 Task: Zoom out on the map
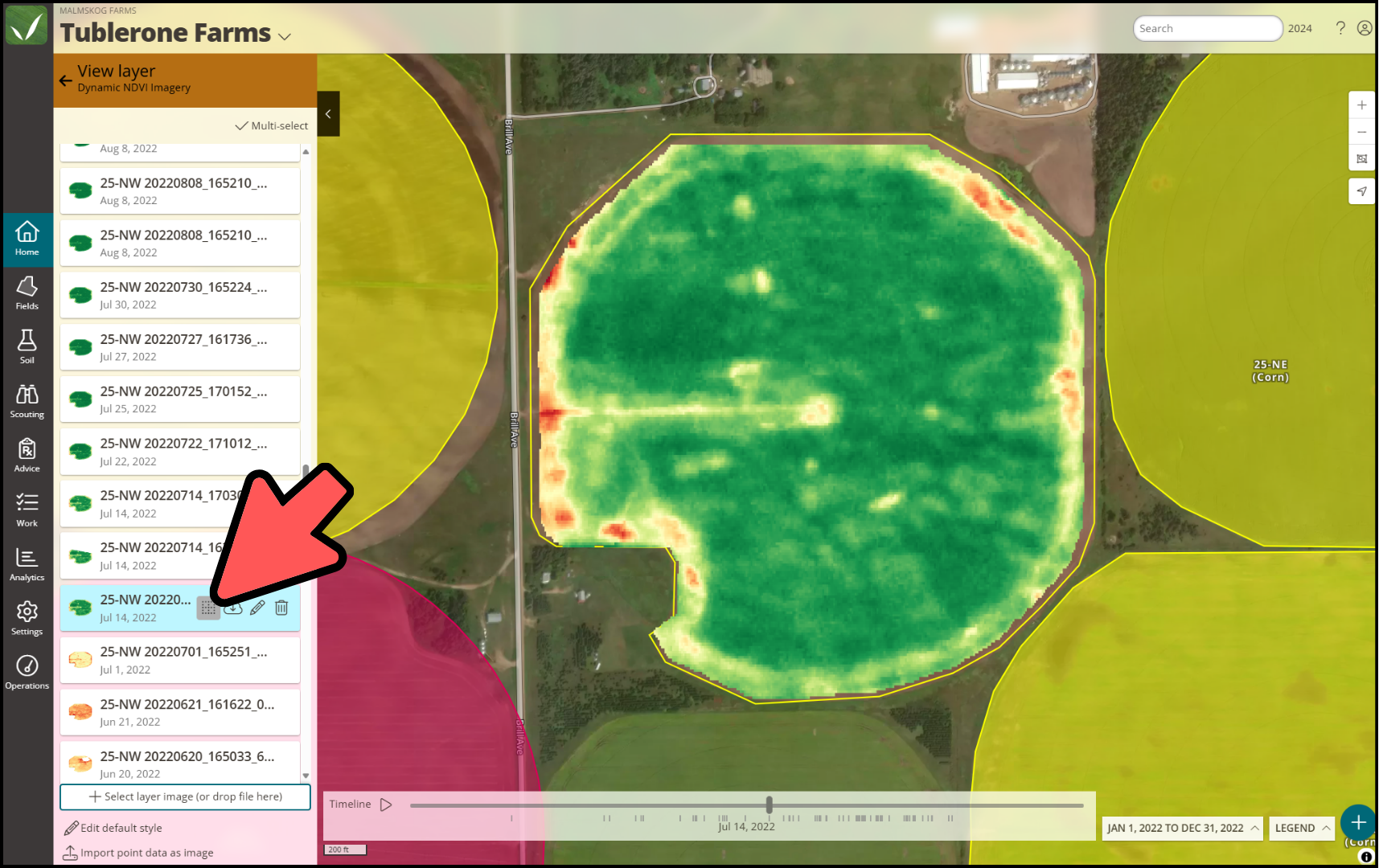(x=1361, y=132)
